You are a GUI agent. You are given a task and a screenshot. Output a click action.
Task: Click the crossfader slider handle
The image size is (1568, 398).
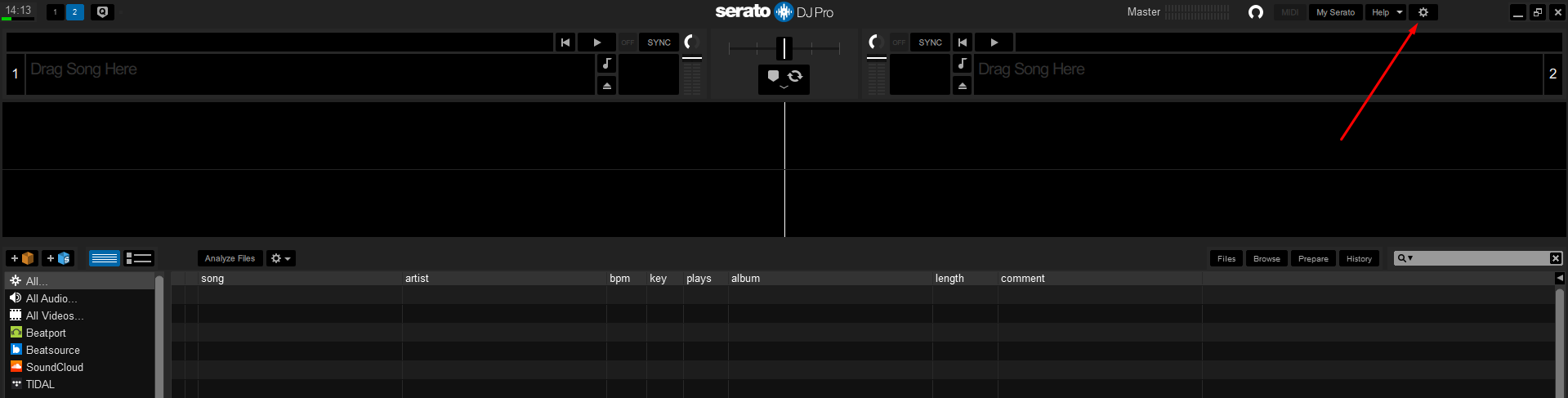click(x=784, y=48)
